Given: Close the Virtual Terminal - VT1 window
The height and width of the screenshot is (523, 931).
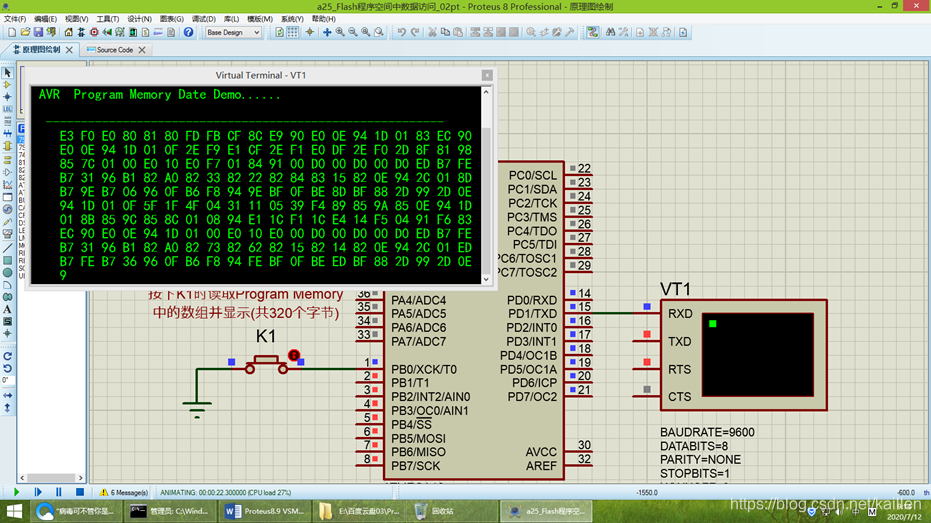Looking at the screenshot, I should click(487, 75).
